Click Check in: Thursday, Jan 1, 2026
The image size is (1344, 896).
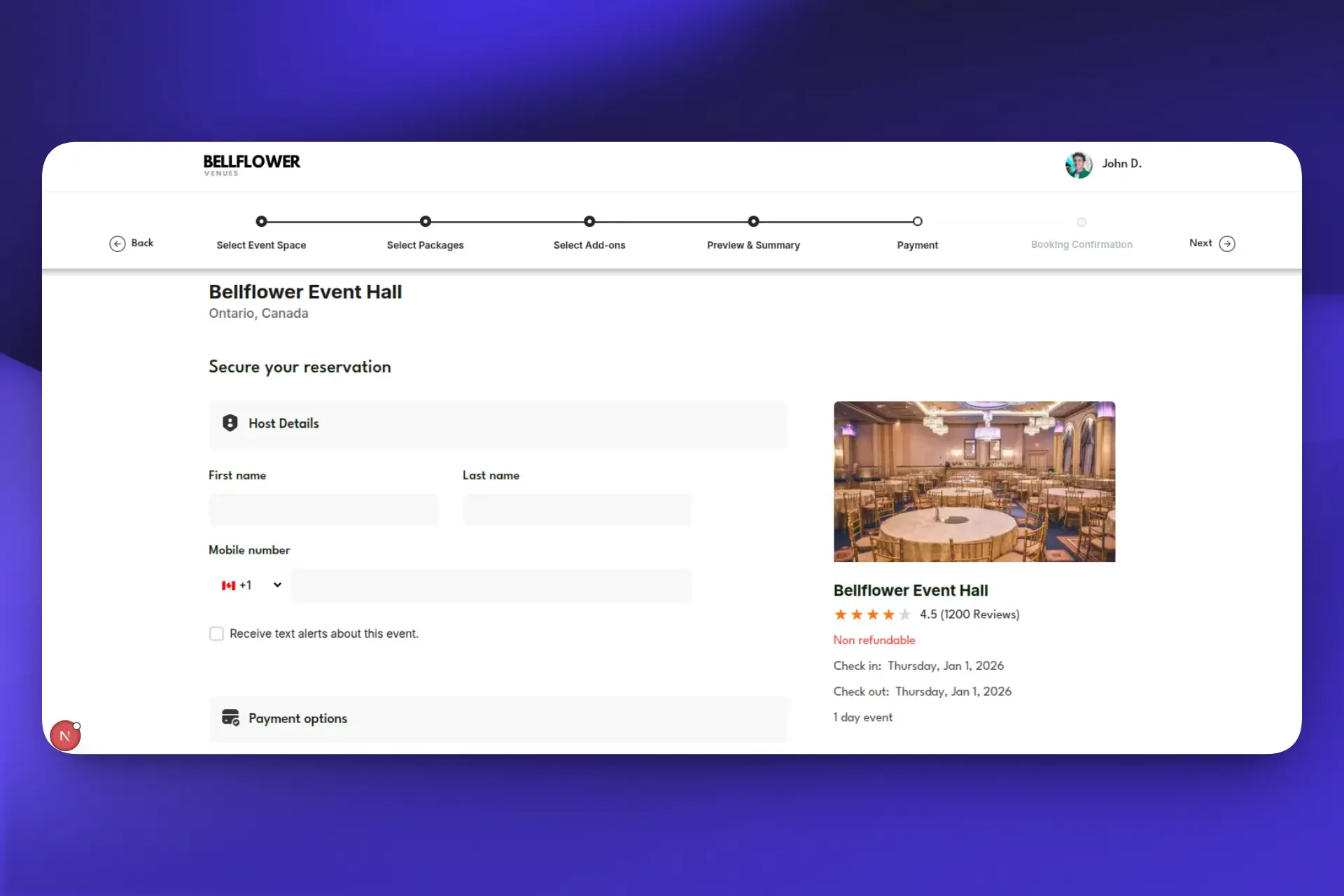pos(918,666)
